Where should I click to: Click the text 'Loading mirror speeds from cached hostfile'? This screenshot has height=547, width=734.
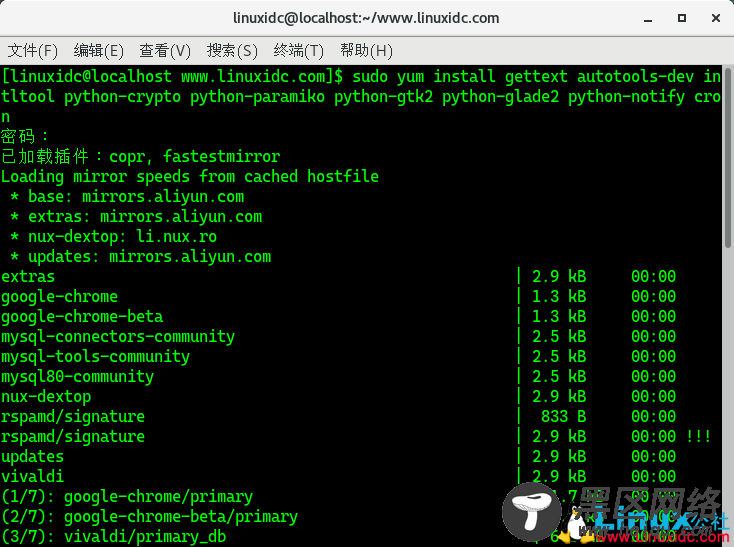(x=190, y=177)
